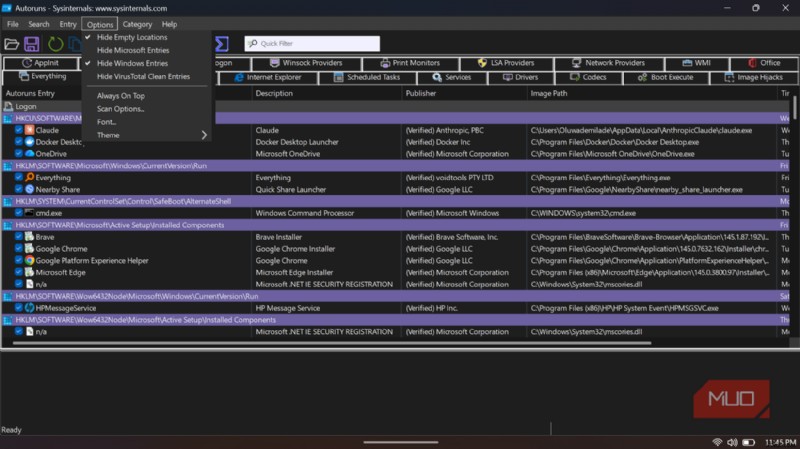This screenshot has width=800, height=449.
Task: Click the battery icon in system tray
Action: 748,442
